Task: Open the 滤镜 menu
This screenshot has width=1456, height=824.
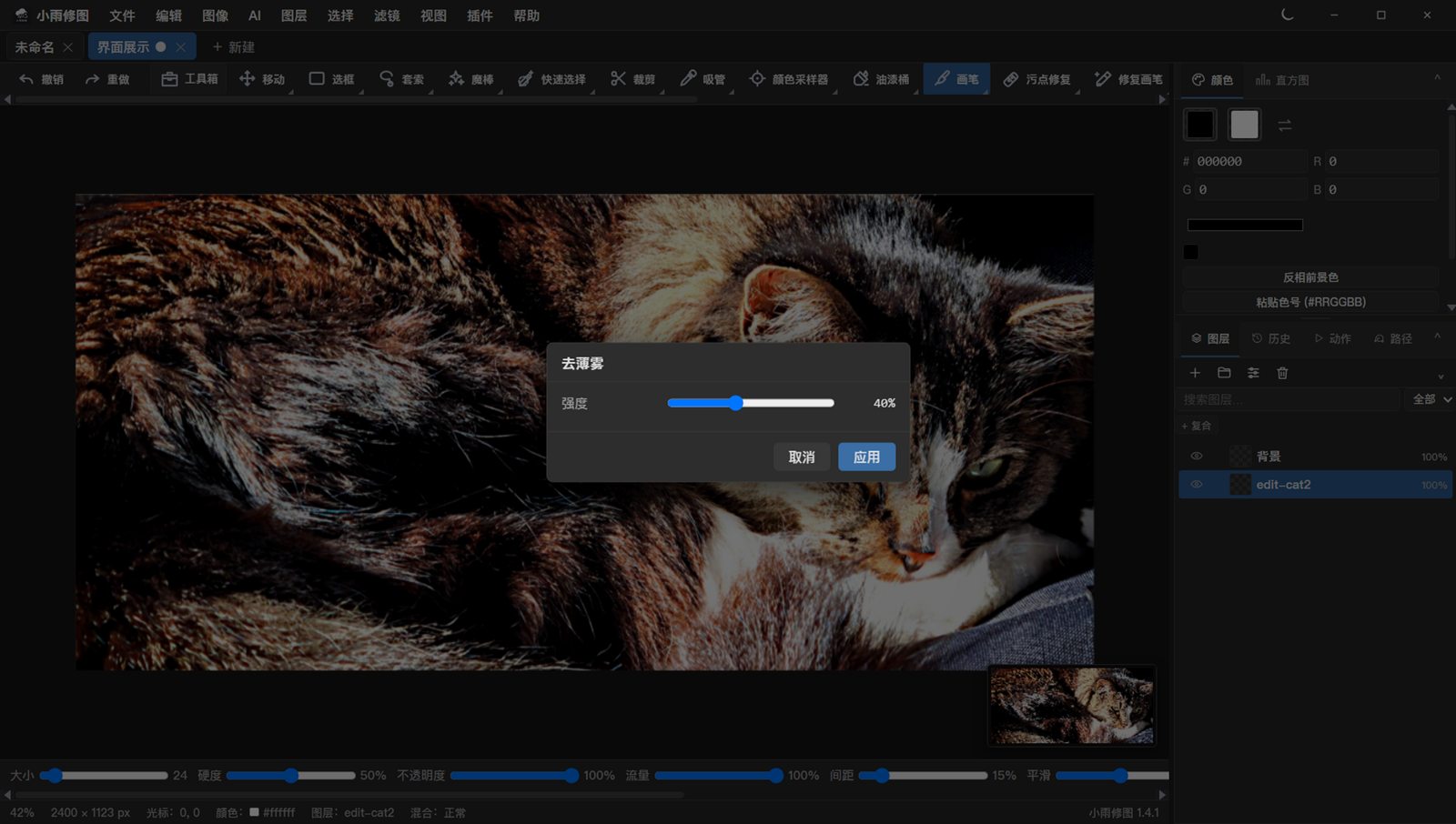Action: (x=387, y=15)
